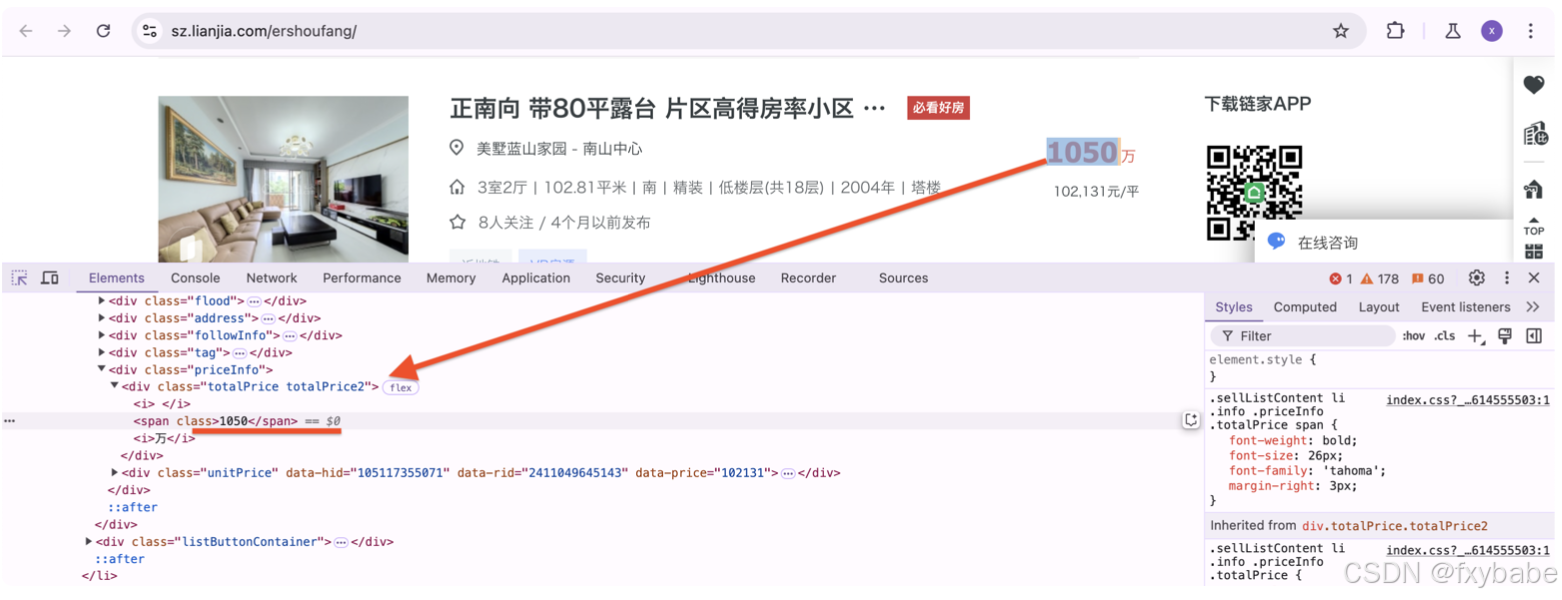Reload the page

pos(103,31)
